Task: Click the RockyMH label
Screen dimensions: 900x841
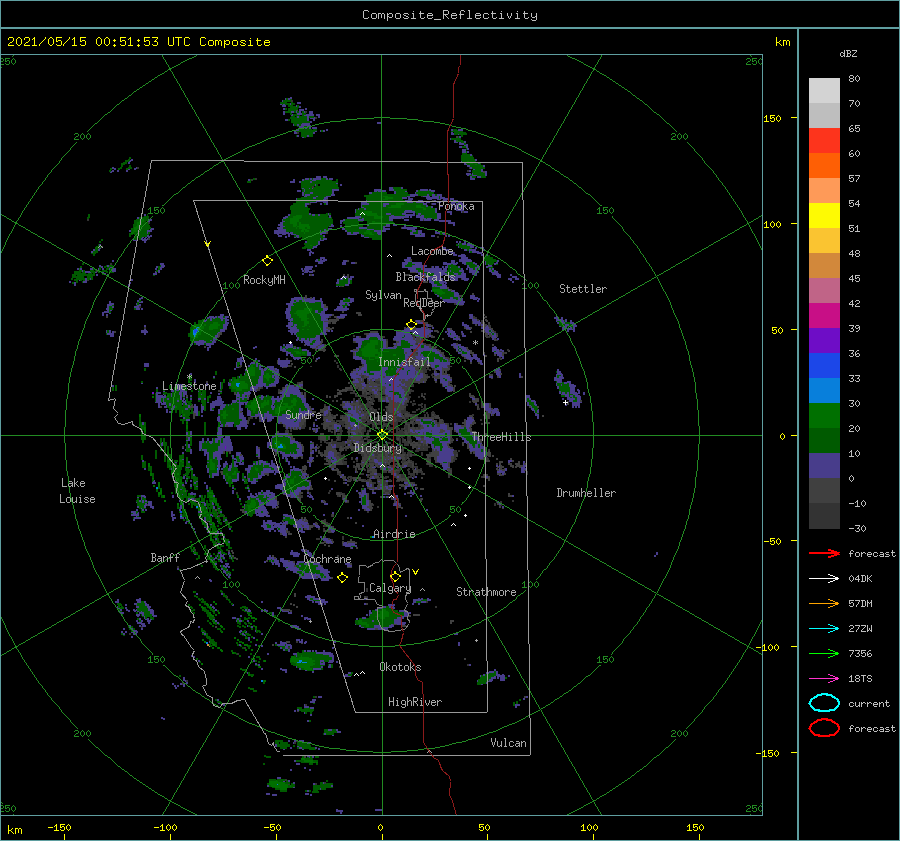Action: 264,280
